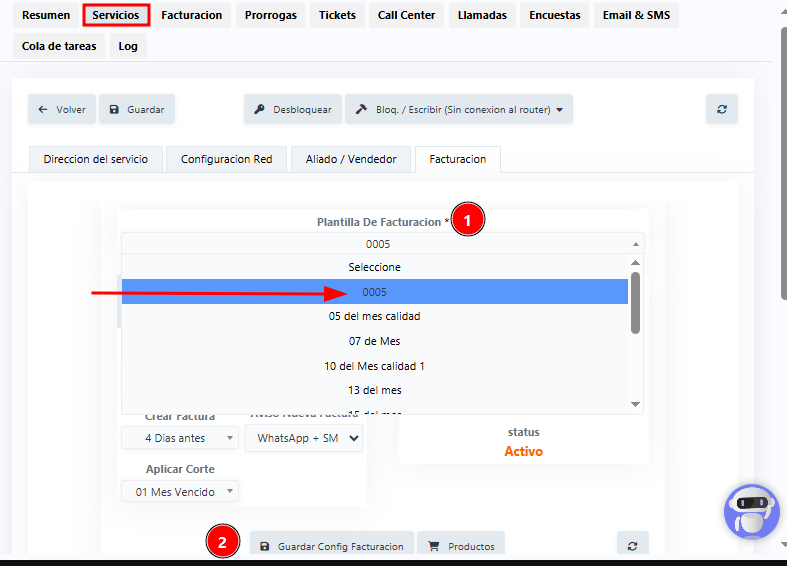The height and width of the screenshot is (566, 787).
Task: Click the dropdown list scrollbar thumb
Action: pos(635,302)
